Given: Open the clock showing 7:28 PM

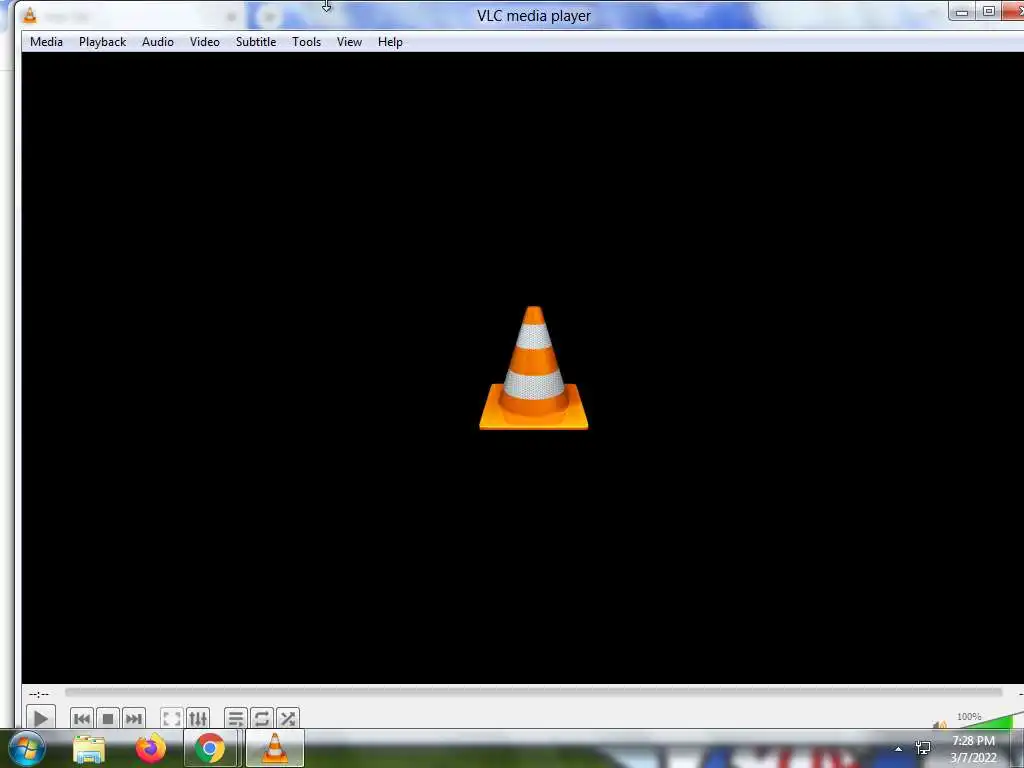Looking at the screenshot, I should point(973,748).
